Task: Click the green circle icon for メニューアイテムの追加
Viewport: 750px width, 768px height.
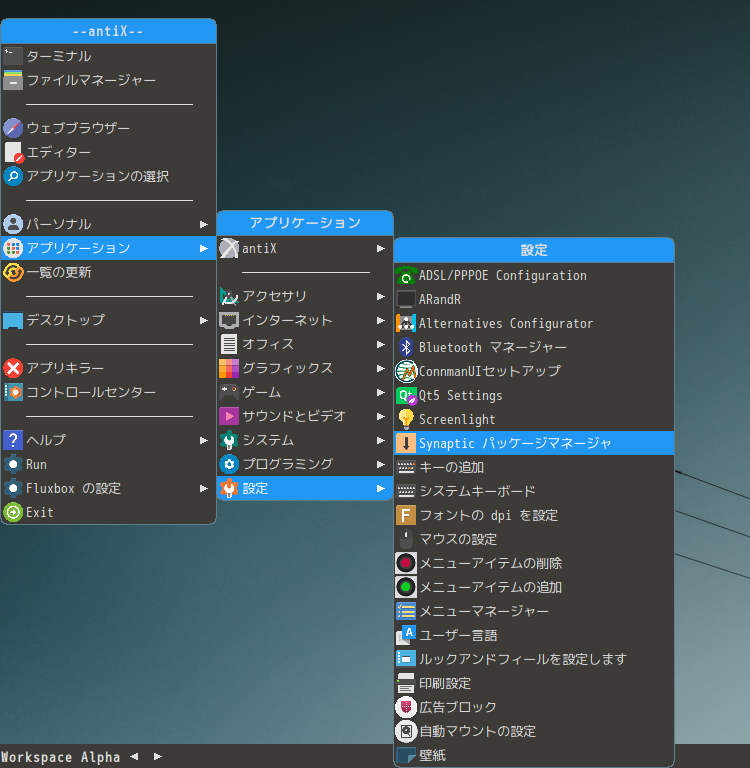Action: tap(406, 587)
